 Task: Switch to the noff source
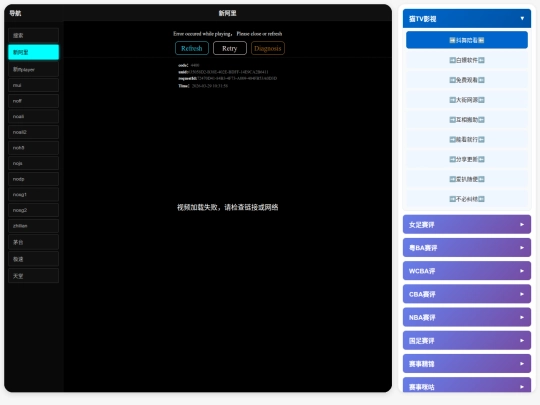(x=33, y=101)
